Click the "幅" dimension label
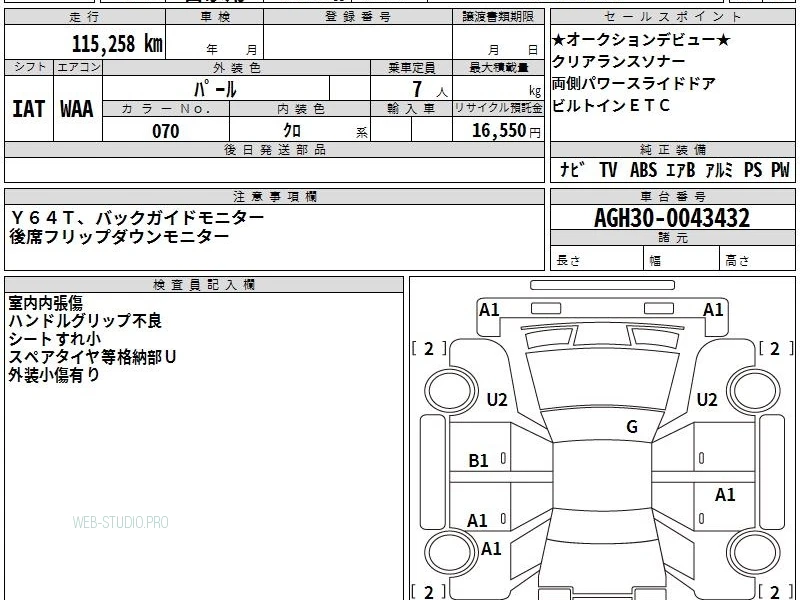This screenshot has width=800, height=600. click(655, 261)
